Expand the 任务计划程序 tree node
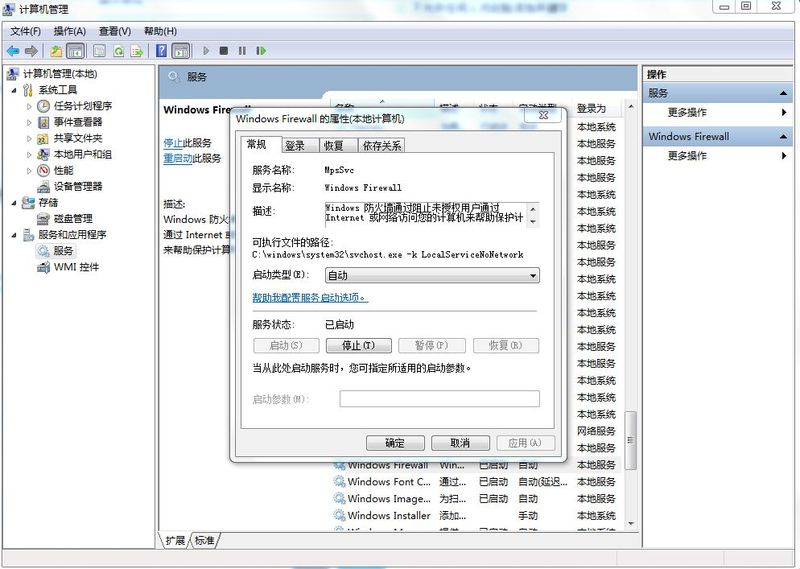 coord(28,106)
